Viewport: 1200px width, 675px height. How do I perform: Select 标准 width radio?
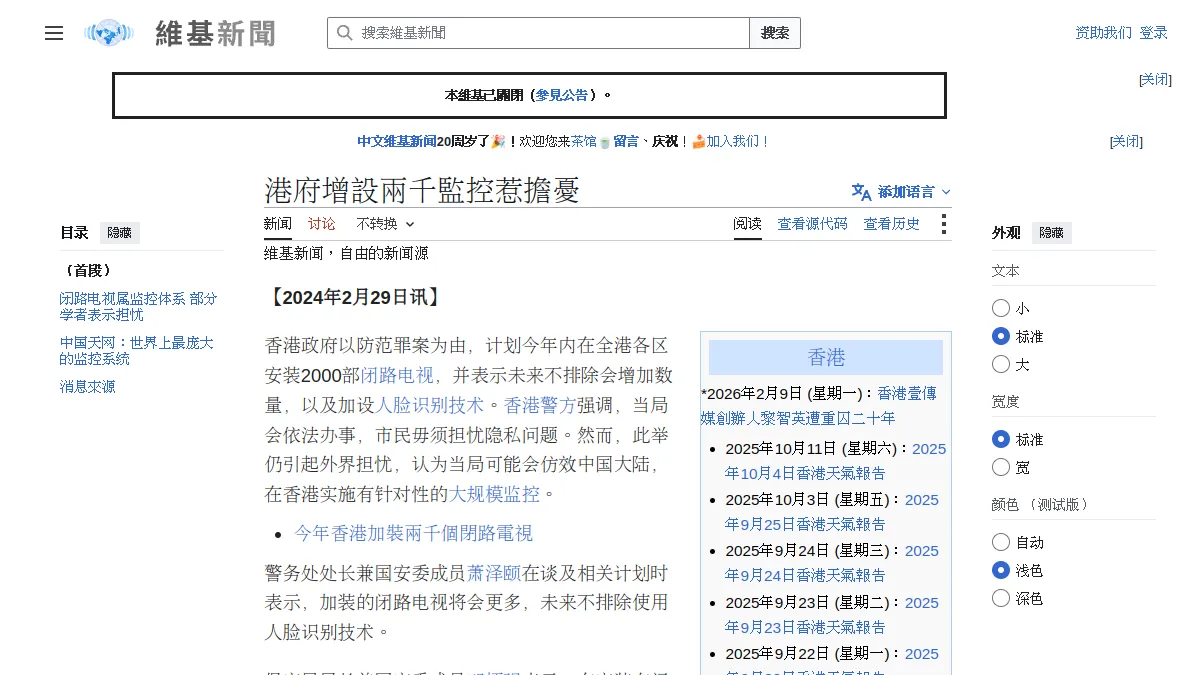(1001, 439)
